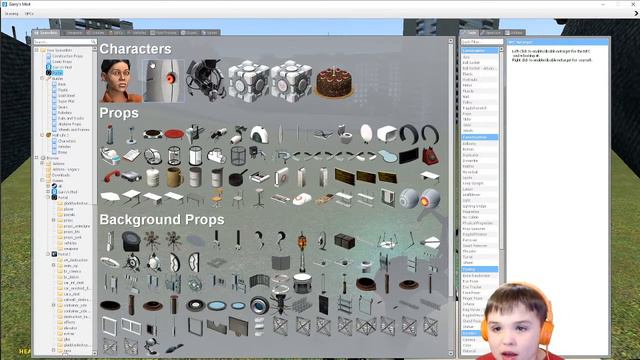The height and width of the screenshot is (360, 640).
Task: Select the Duplicator tool
Action: (480, 155)
